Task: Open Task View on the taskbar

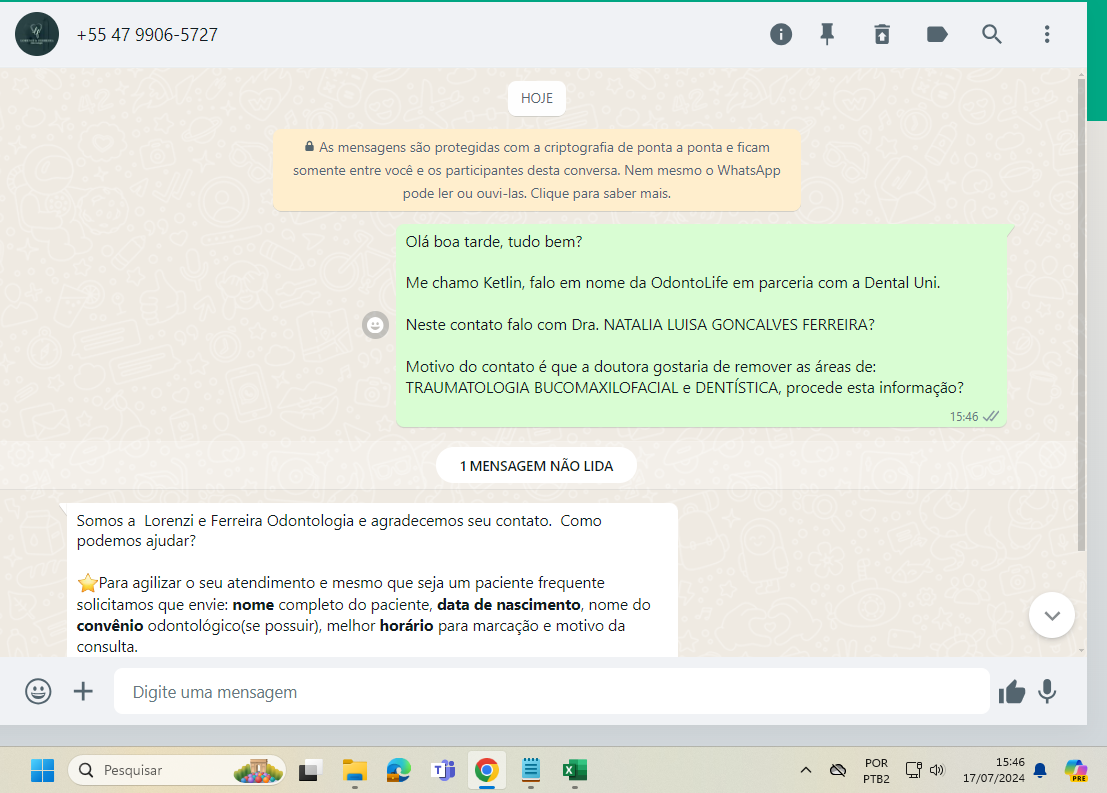Action: [310, 770]
